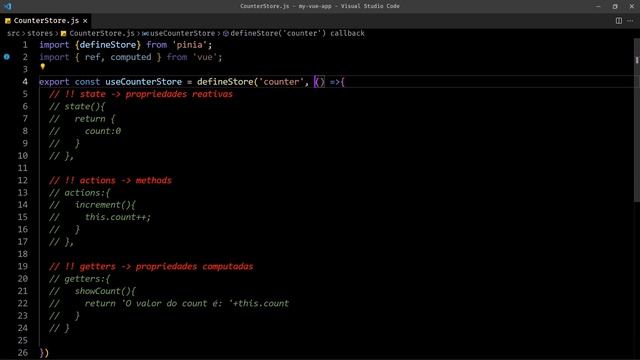The image size is (640, 360).
Task: Click the function symbol icon before defineStore
Action: pos(226,33)
